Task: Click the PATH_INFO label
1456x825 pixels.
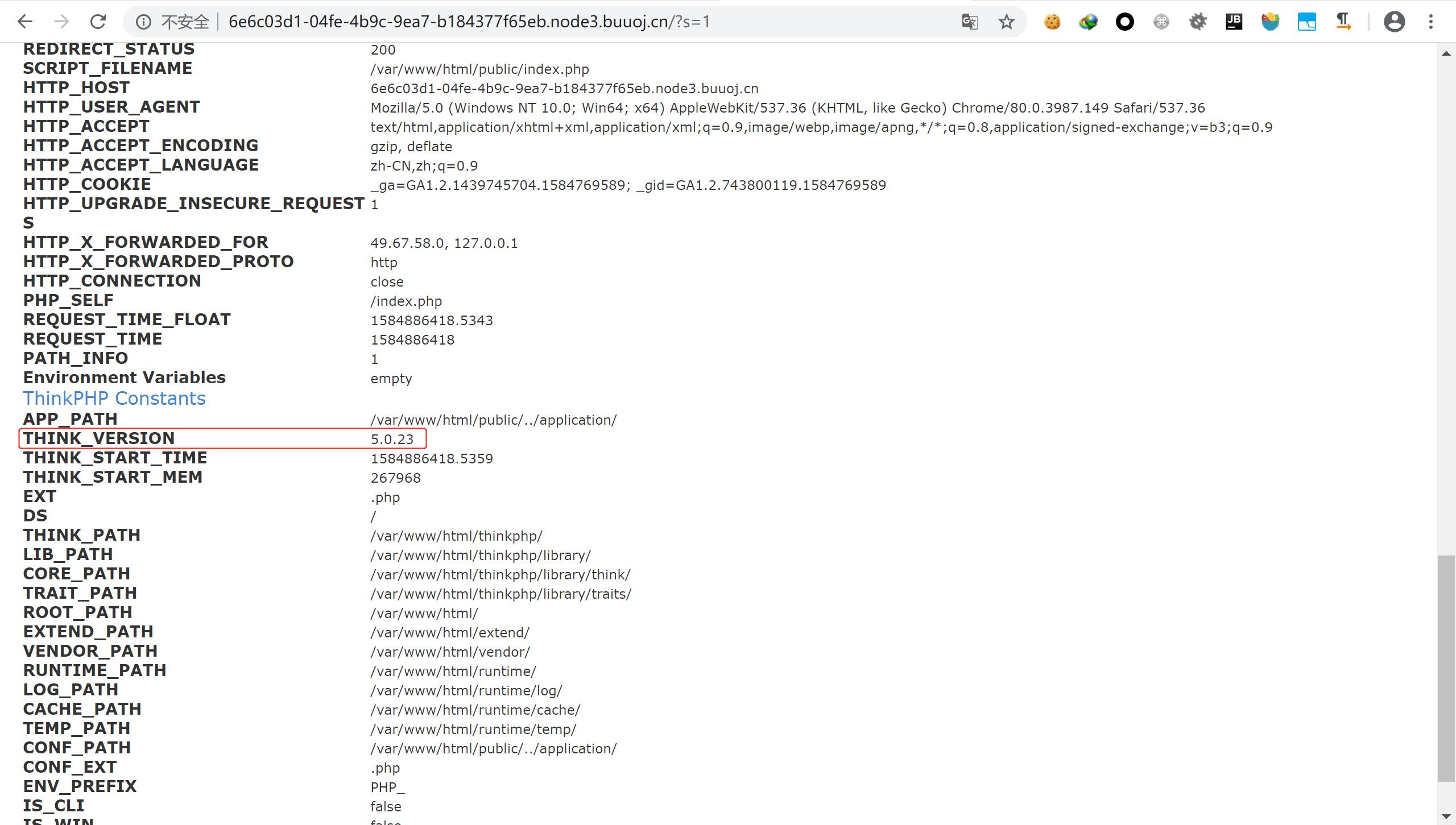Action: point(76,358)
